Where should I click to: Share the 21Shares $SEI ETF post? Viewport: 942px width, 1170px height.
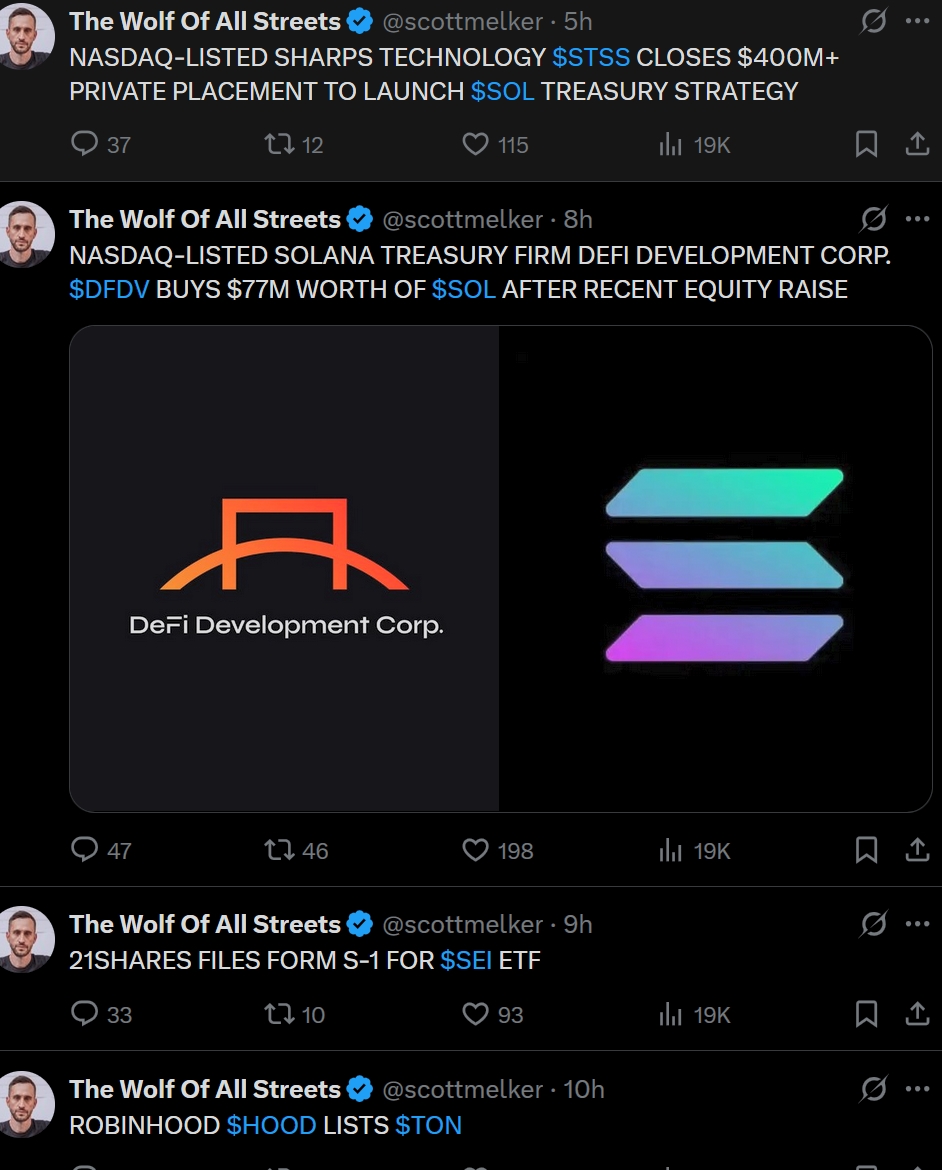click(x=917, y=1015)
